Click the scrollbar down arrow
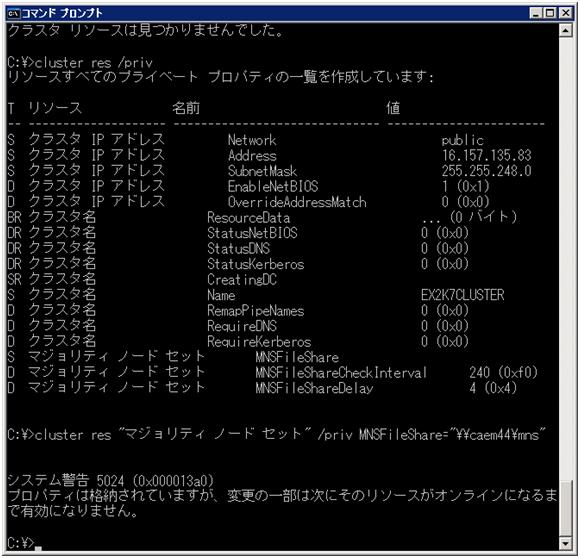The width and height of the screenshot is (580, 558). coord(566,543)
